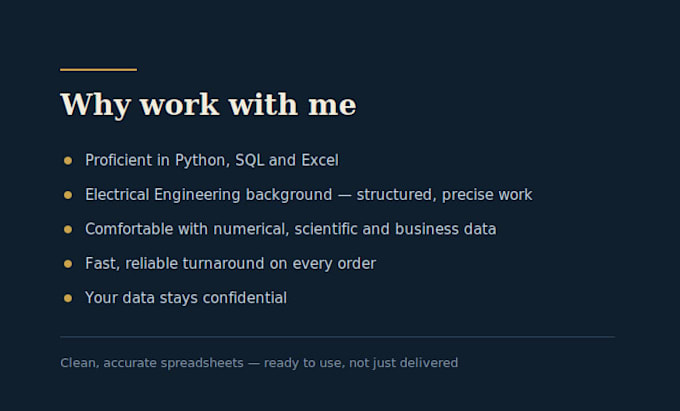Select the 'Comfortable with numerical, scientific' line

coord(291,229)
